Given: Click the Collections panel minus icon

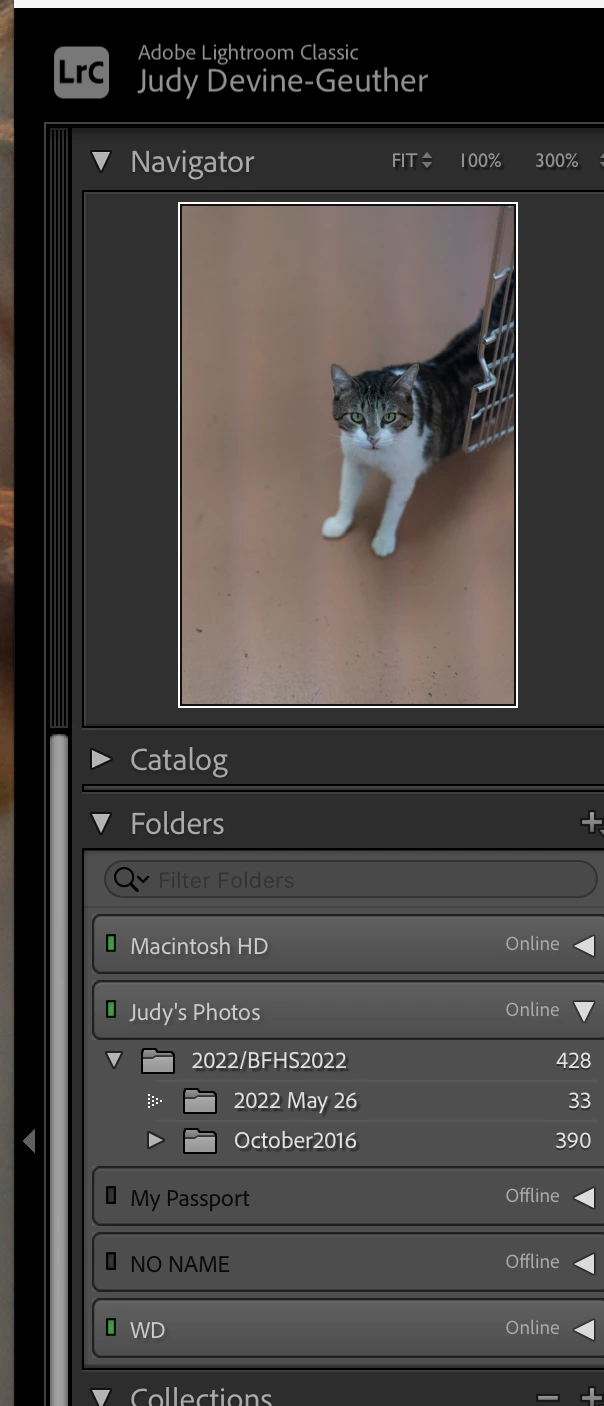Looking at the screenshot, I should pos(547,1396).
